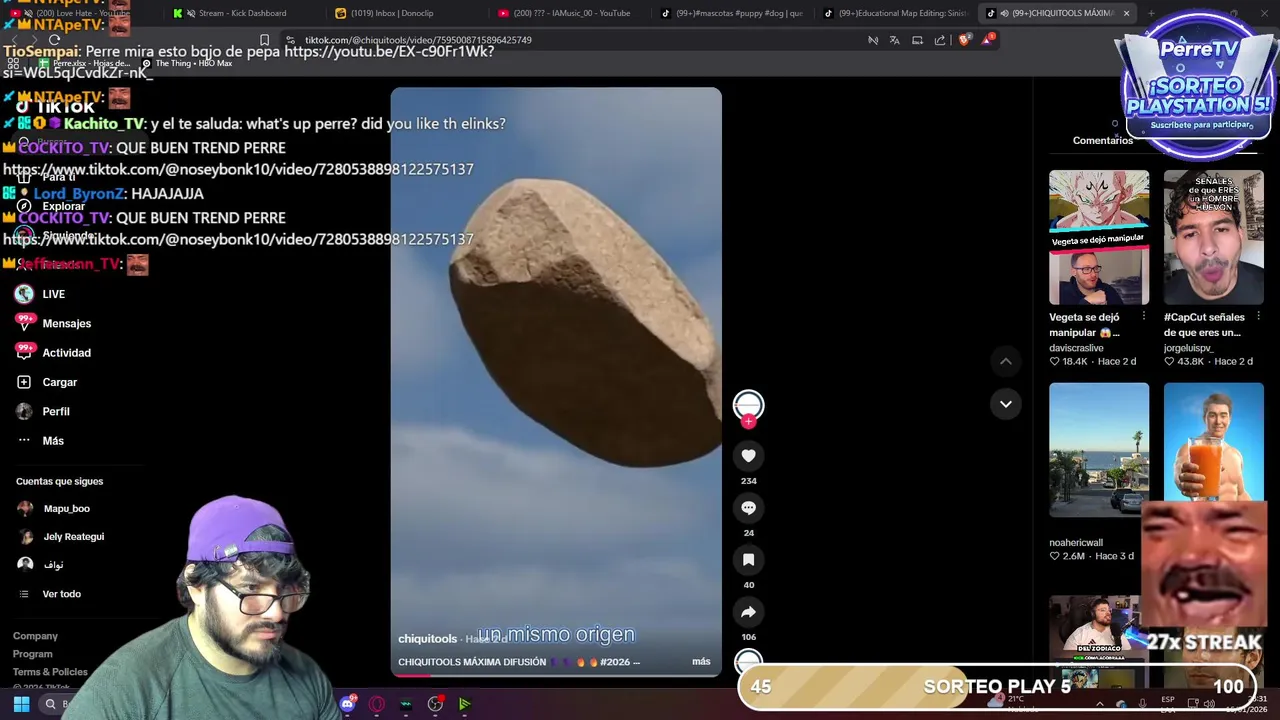1280x720 pixels.
Task: Open options for the CapCut señales card
Action: [1258, 317]
